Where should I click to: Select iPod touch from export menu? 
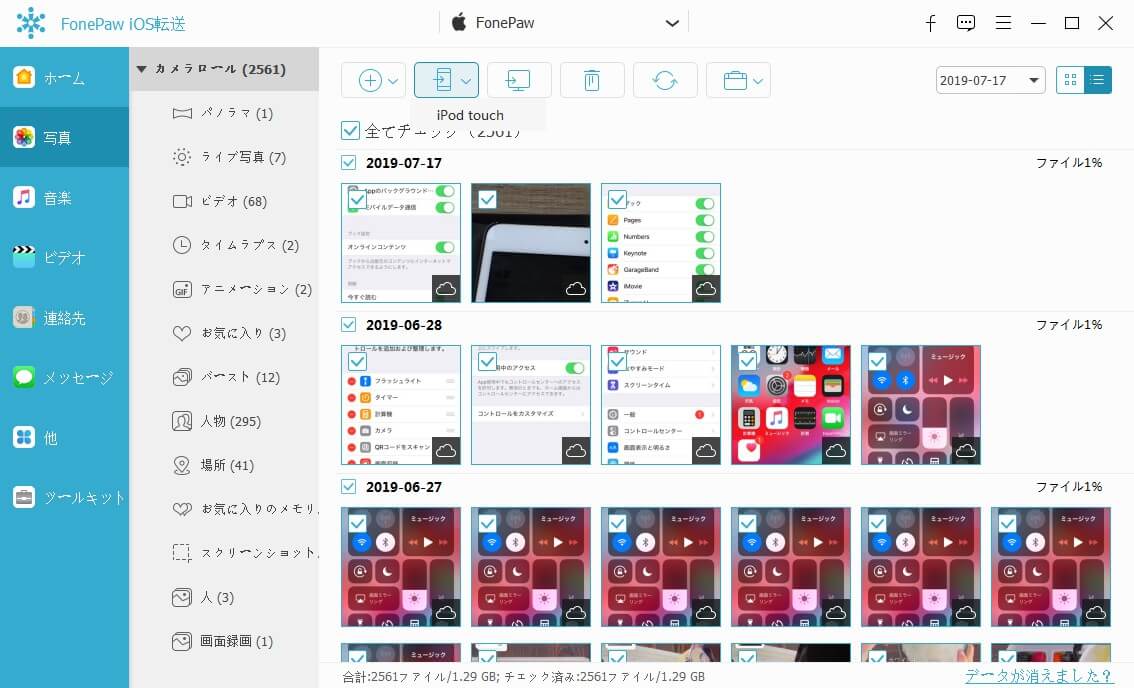[x=470, y=115]
